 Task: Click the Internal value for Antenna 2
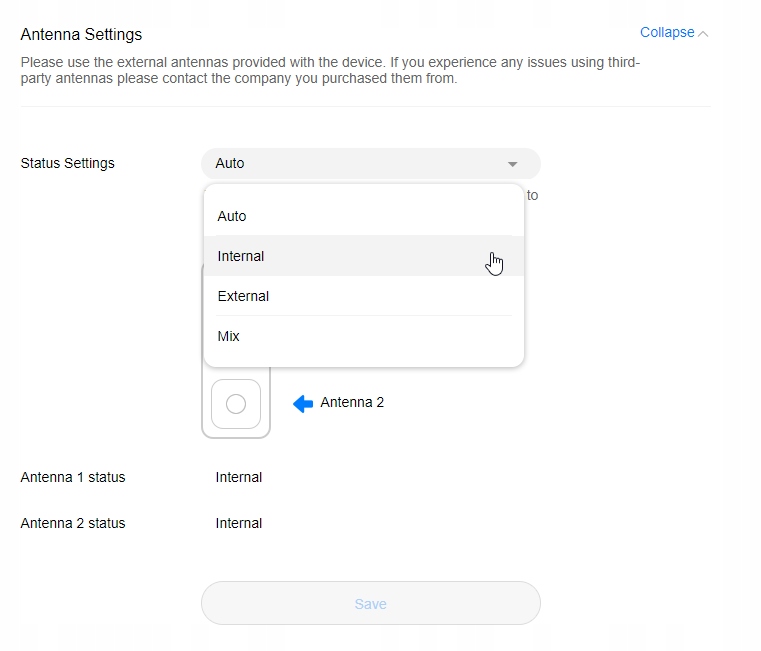239,523
